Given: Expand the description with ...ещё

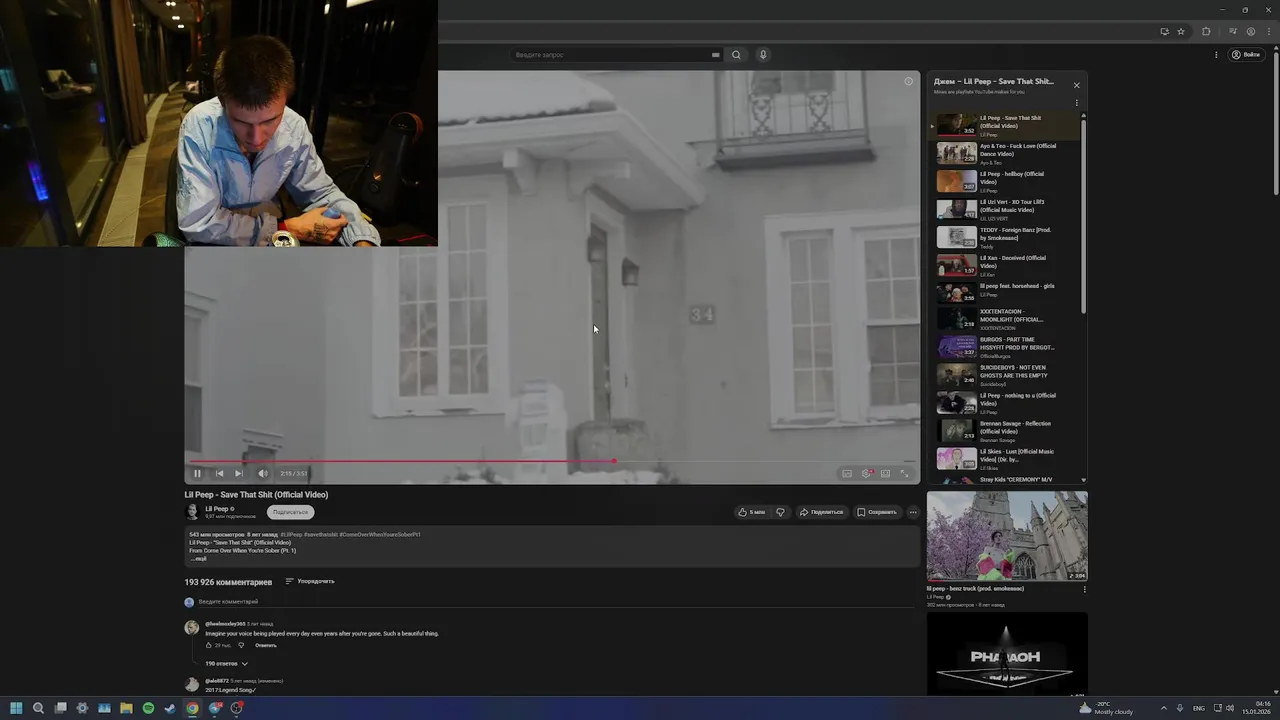Looking at the screenshot, I should pos(198,559).
